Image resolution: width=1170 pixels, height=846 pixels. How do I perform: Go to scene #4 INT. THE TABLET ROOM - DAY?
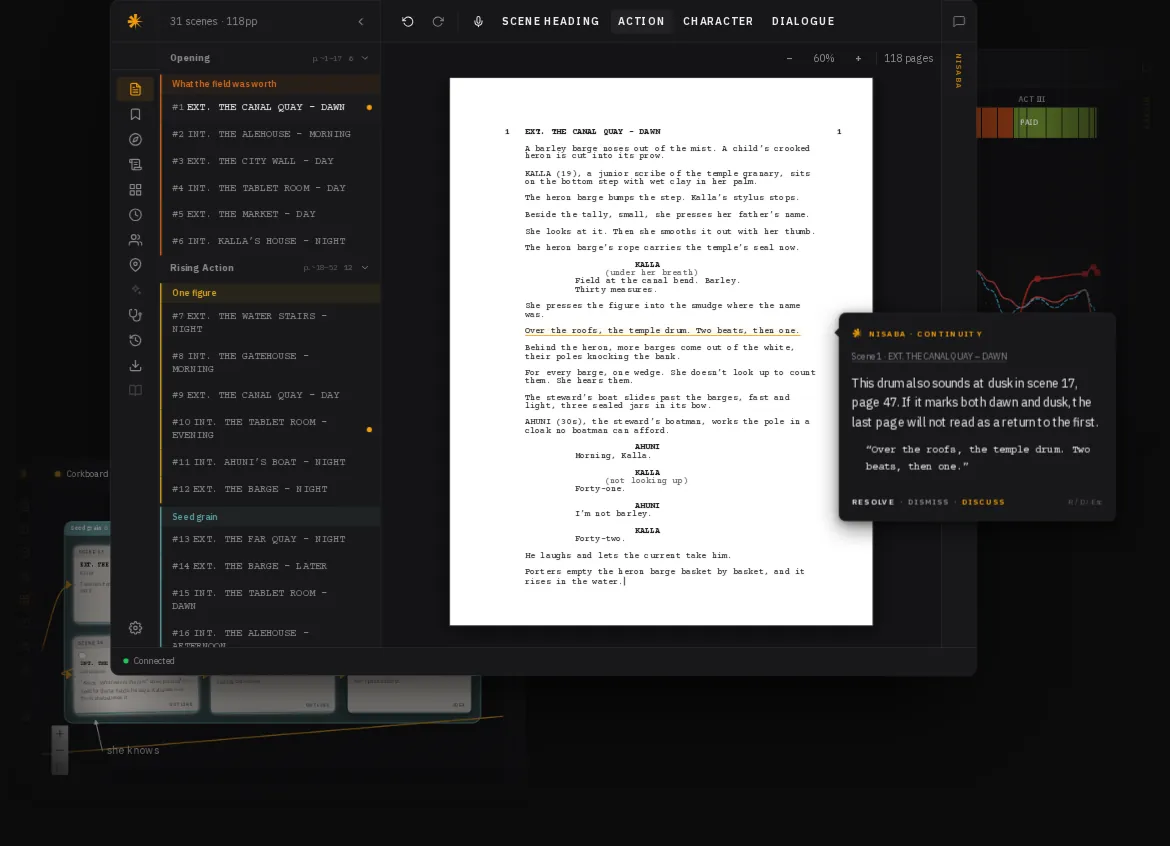coord(270,188)
